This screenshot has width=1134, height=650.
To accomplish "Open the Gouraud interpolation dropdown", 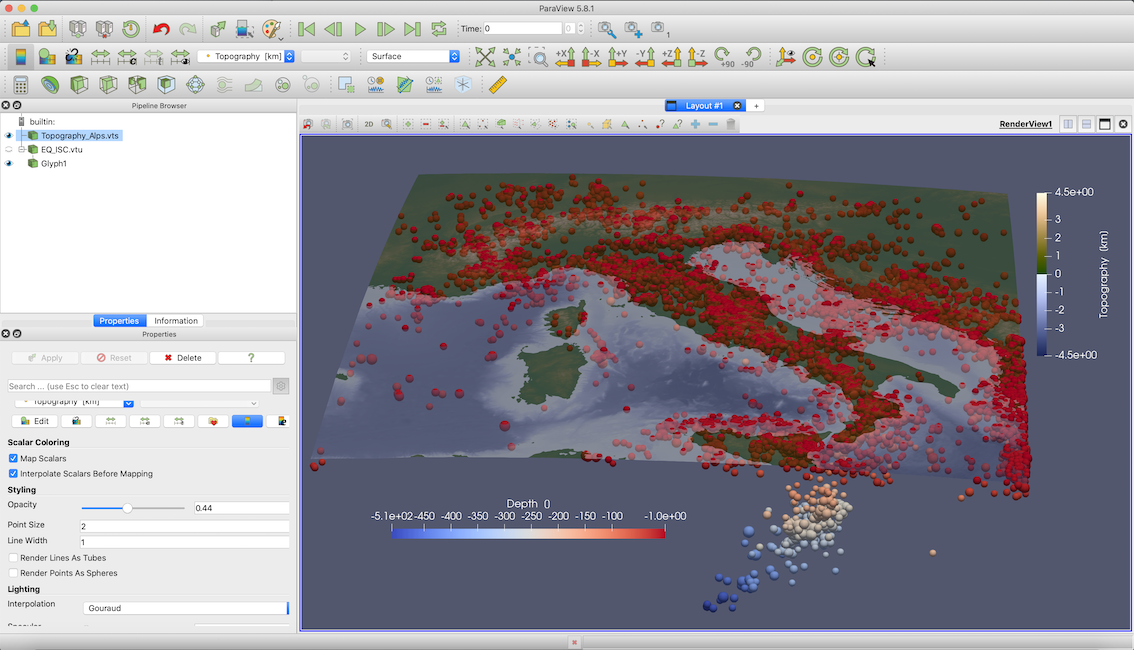I will [x=186, y=608].
